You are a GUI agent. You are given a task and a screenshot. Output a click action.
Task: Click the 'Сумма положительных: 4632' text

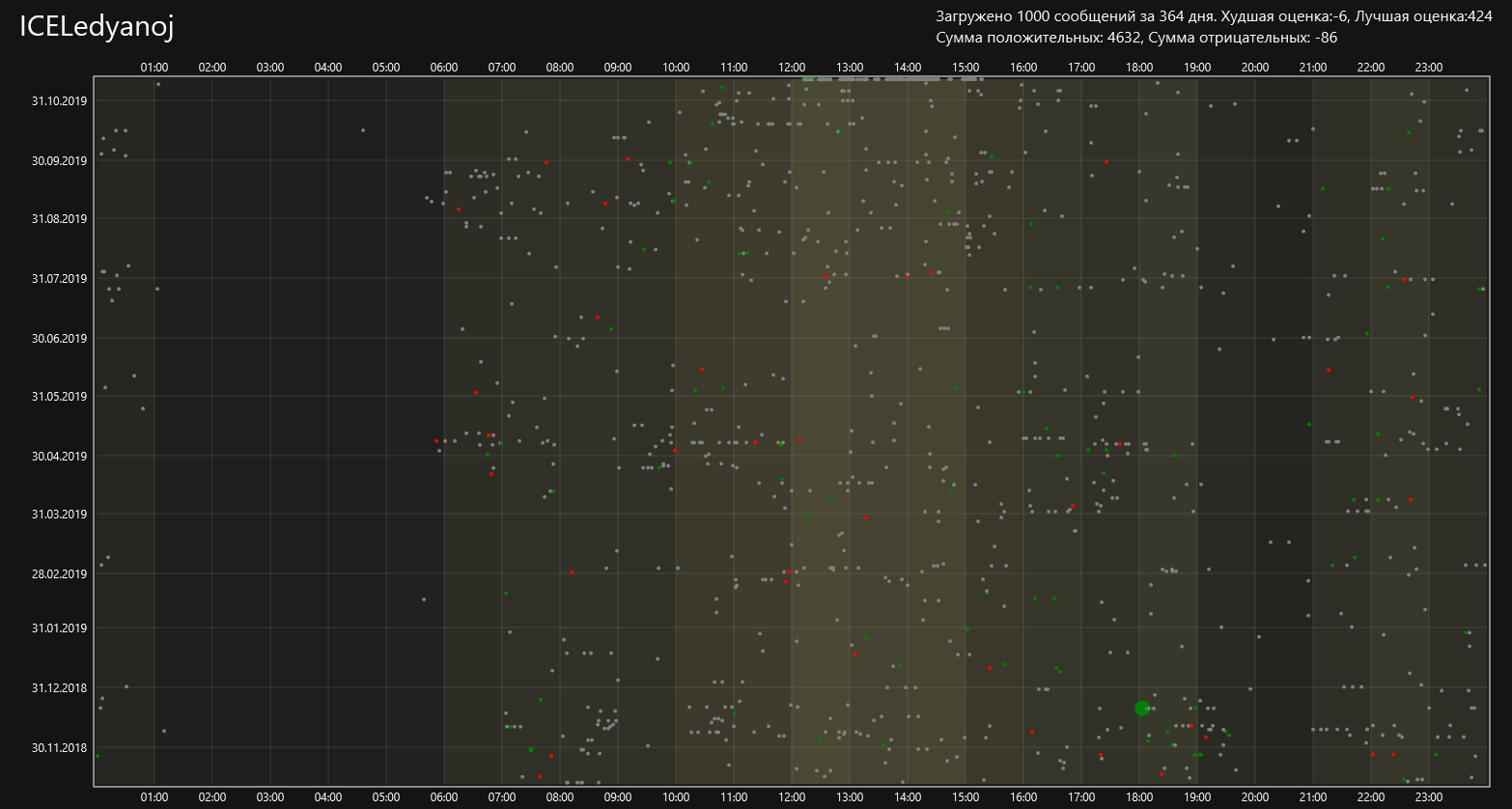pyautogui.click(x=1040, y=38)
